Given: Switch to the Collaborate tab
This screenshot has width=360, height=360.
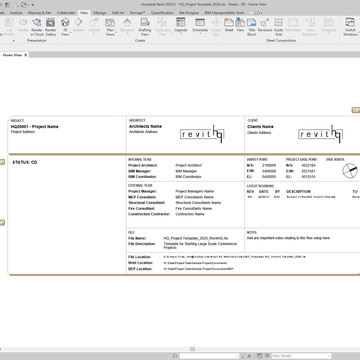Looking at the screenshot, I should point(66,13).
